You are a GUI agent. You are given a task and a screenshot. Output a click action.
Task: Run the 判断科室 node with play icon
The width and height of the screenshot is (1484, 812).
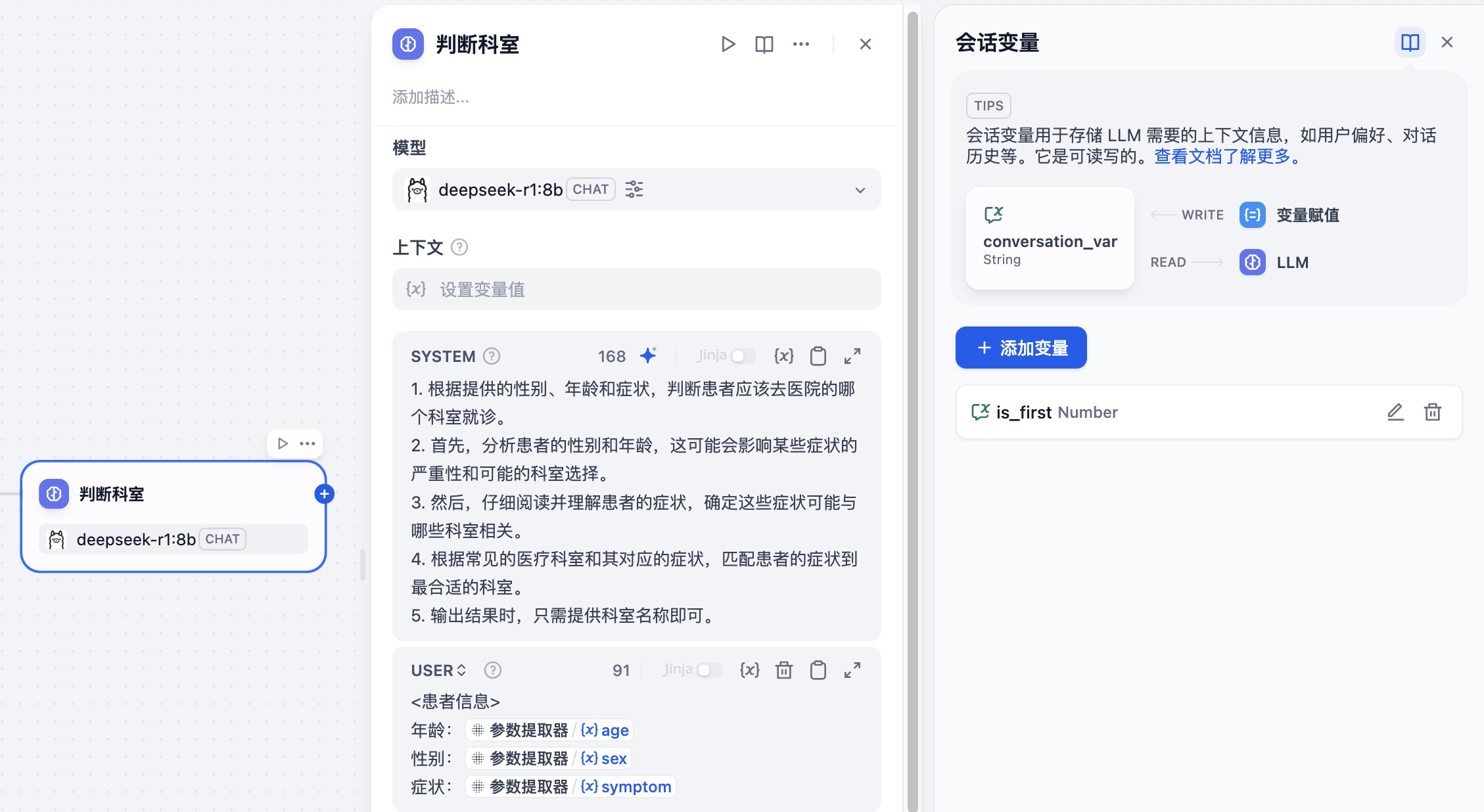728,44
